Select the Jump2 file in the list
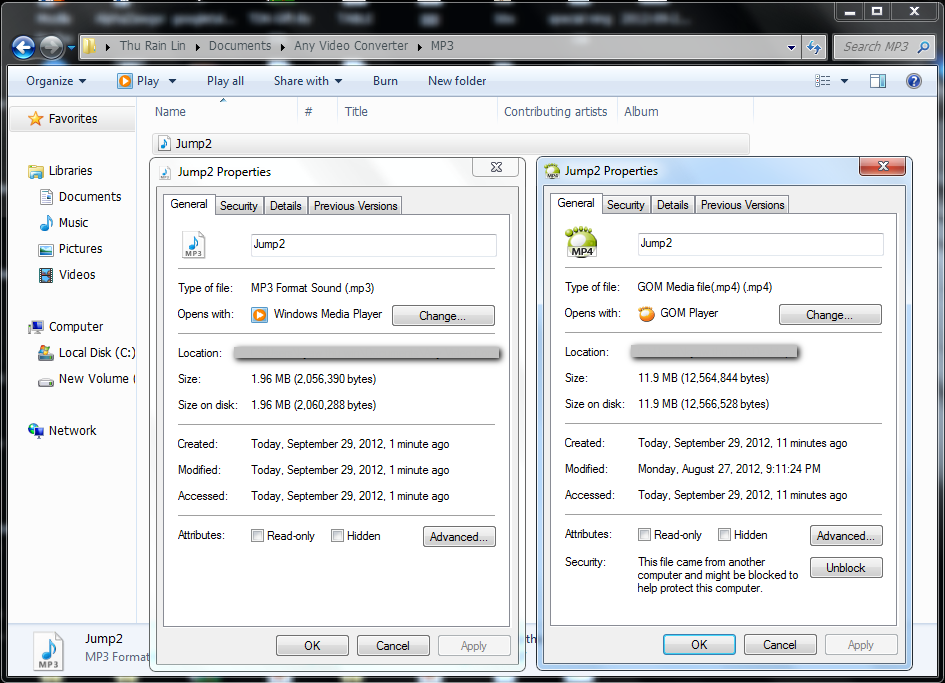 pyautogui.click(x=450, y=143)
